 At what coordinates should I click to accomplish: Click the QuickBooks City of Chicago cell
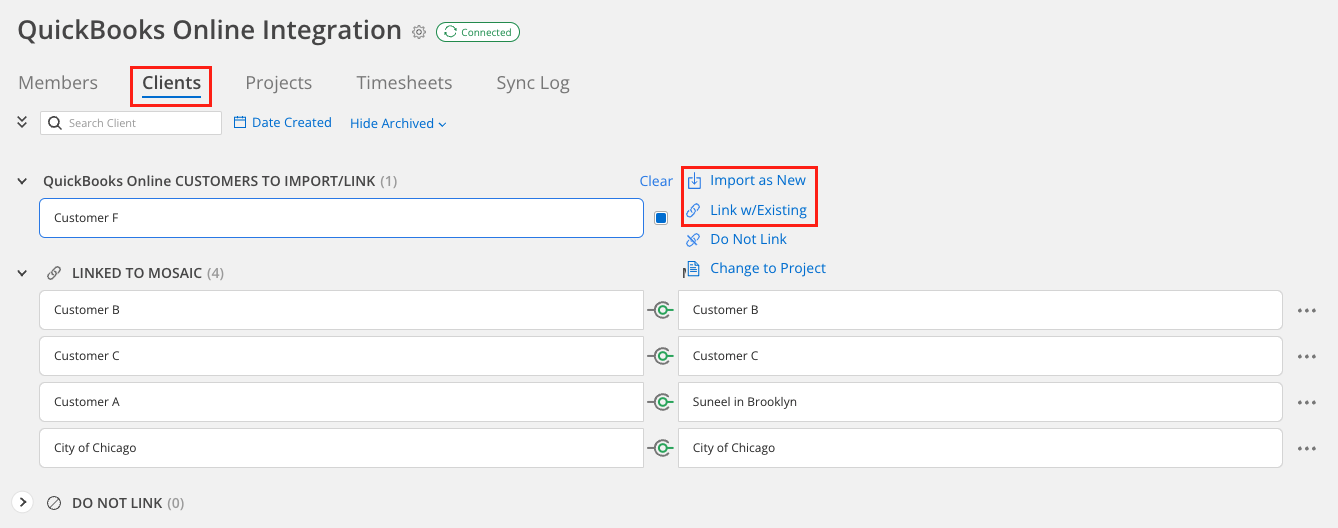pos(341,448)
